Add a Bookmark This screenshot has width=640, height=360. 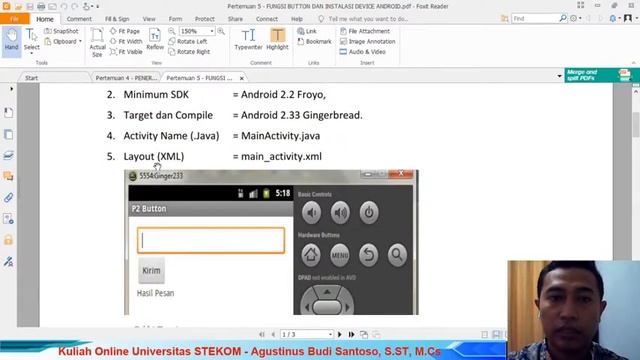coord(314,42)
